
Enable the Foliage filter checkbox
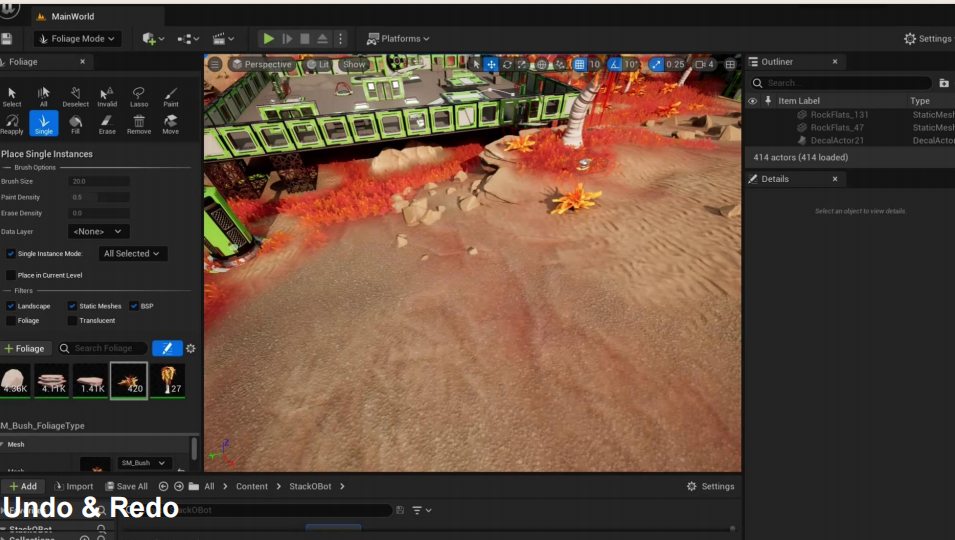[x=11, y=321]
